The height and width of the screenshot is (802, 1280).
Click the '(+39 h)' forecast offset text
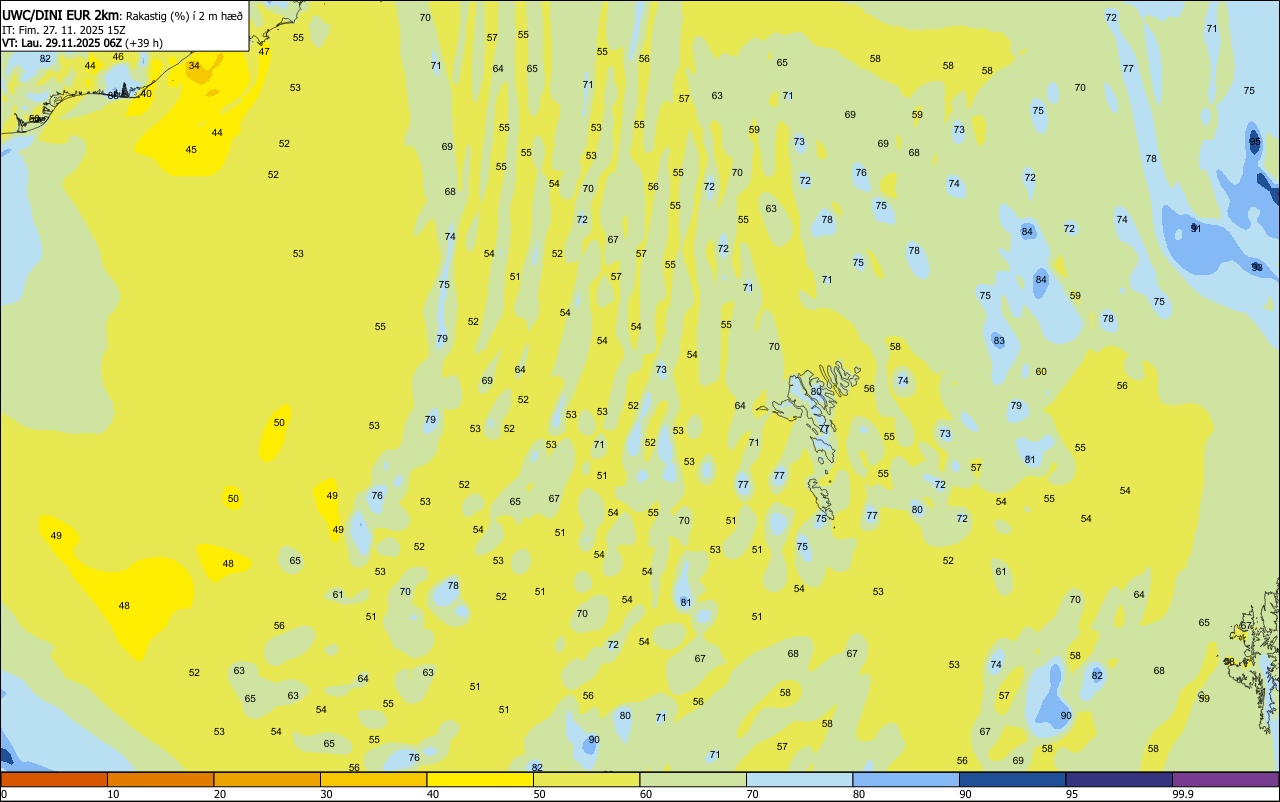(x=144, y=43)
